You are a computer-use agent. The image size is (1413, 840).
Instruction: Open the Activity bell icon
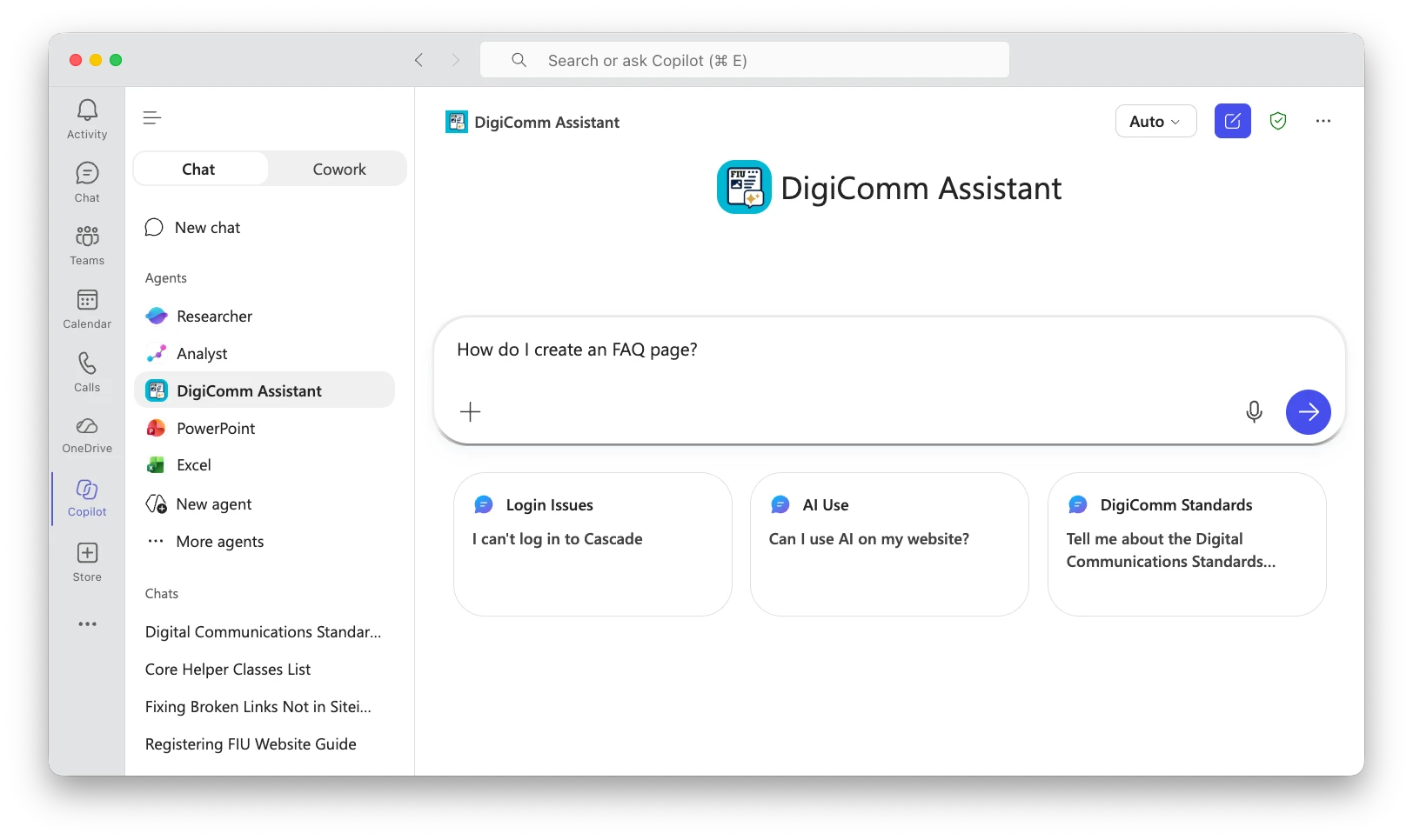[x=87, y=118]
